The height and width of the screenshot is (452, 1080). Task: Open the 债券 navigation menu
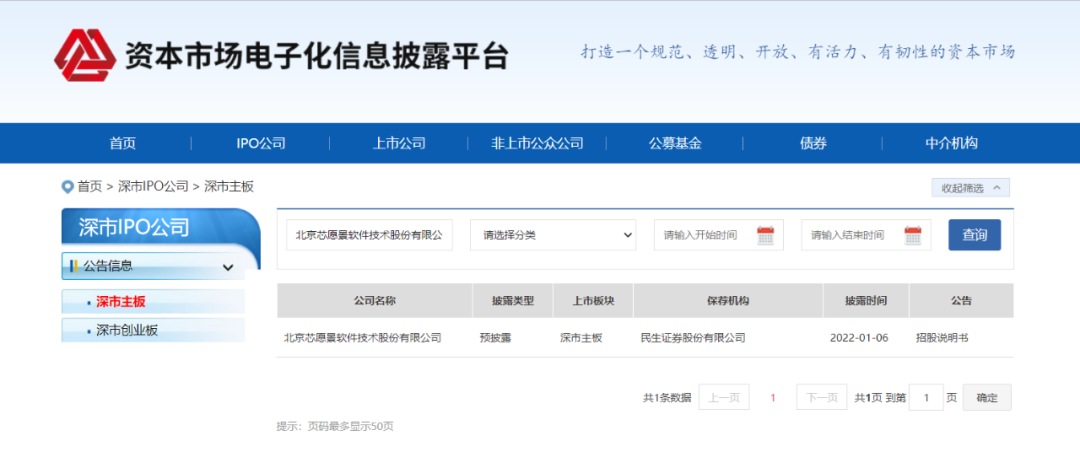(813, 143)
